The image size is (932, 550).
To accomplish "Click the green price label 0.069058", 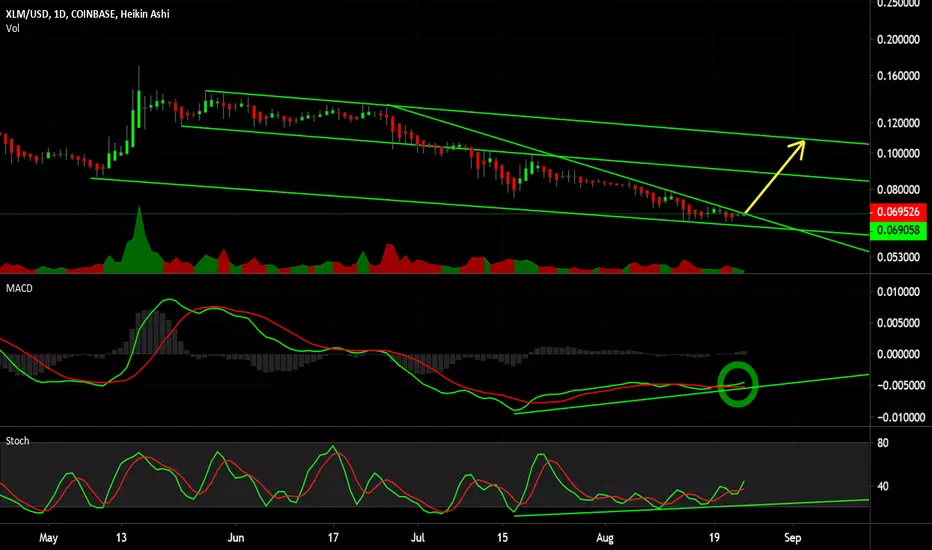I will pos(898,230).
